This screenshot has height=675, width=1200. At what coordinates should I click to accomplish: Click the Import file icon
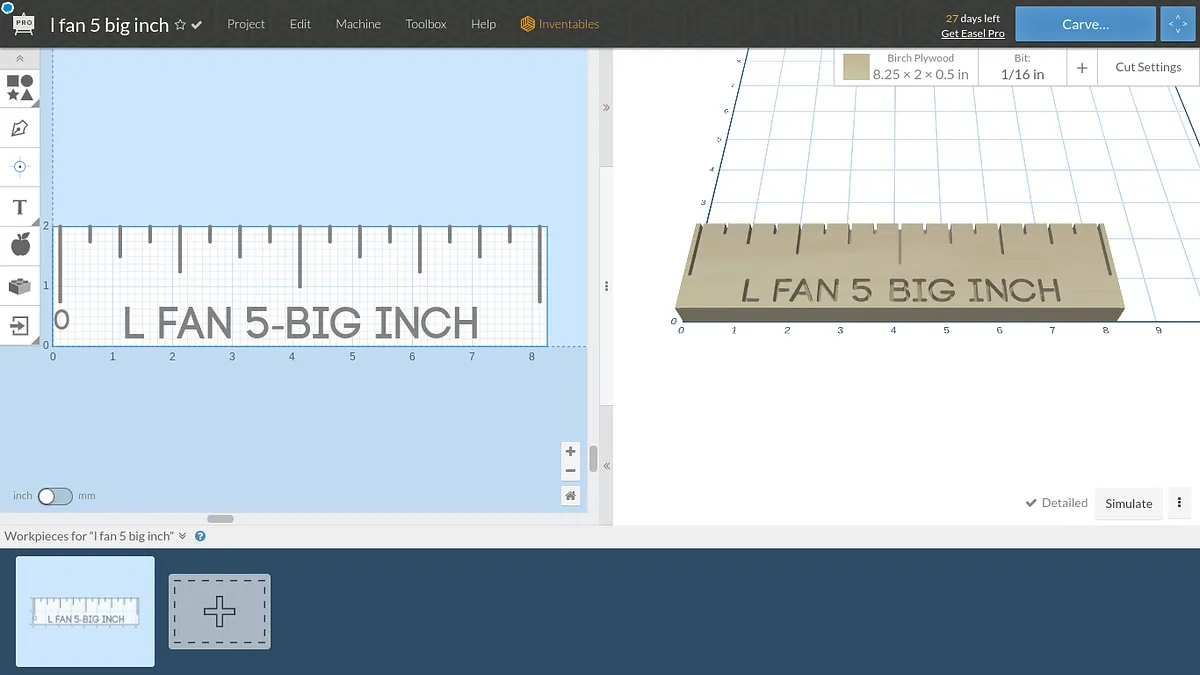click(x=19, y=325)
